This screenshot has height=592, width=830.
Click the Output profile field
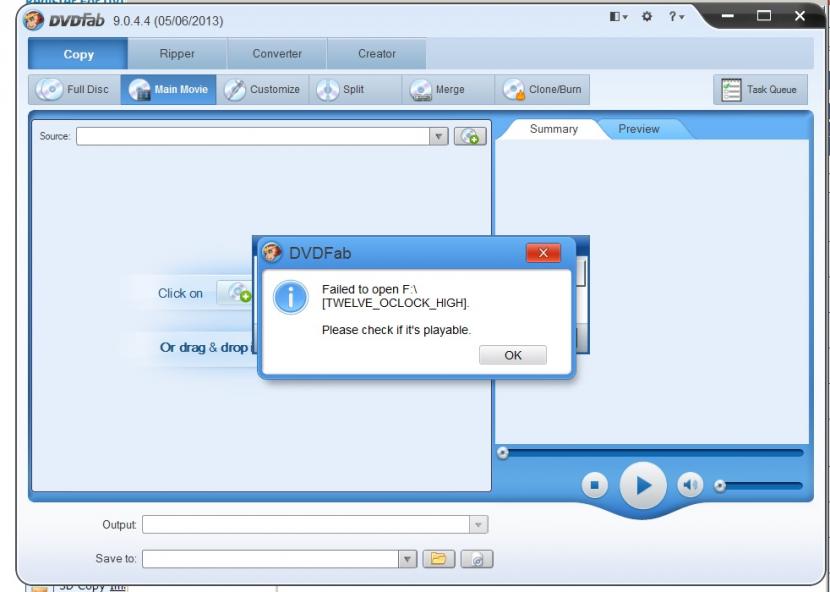click(306, 525)
